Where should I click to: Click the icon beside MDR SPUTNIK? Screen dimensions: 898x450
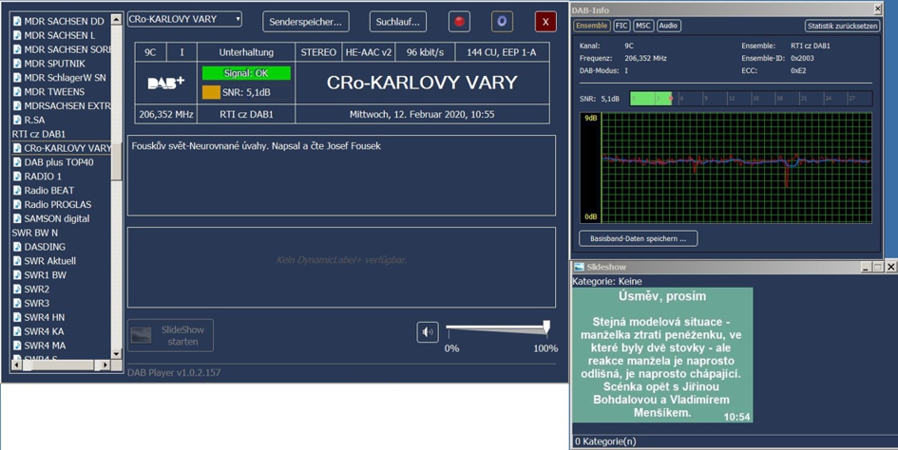coord(17,64)
